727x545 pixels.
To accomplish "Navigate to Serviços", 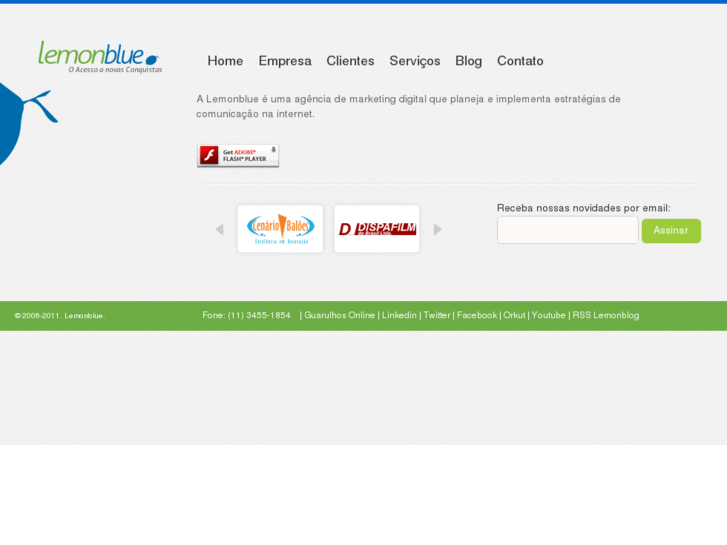I will (x=415, y=61).
